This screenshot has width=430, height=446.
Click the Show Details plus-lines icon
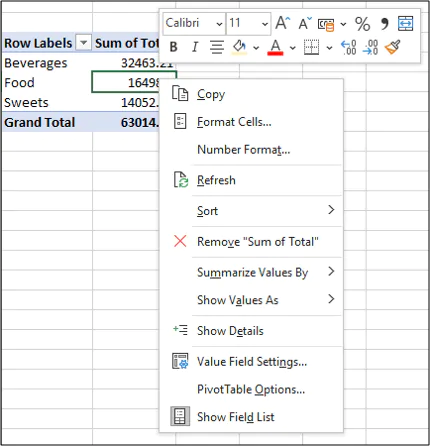pos(180,330)
